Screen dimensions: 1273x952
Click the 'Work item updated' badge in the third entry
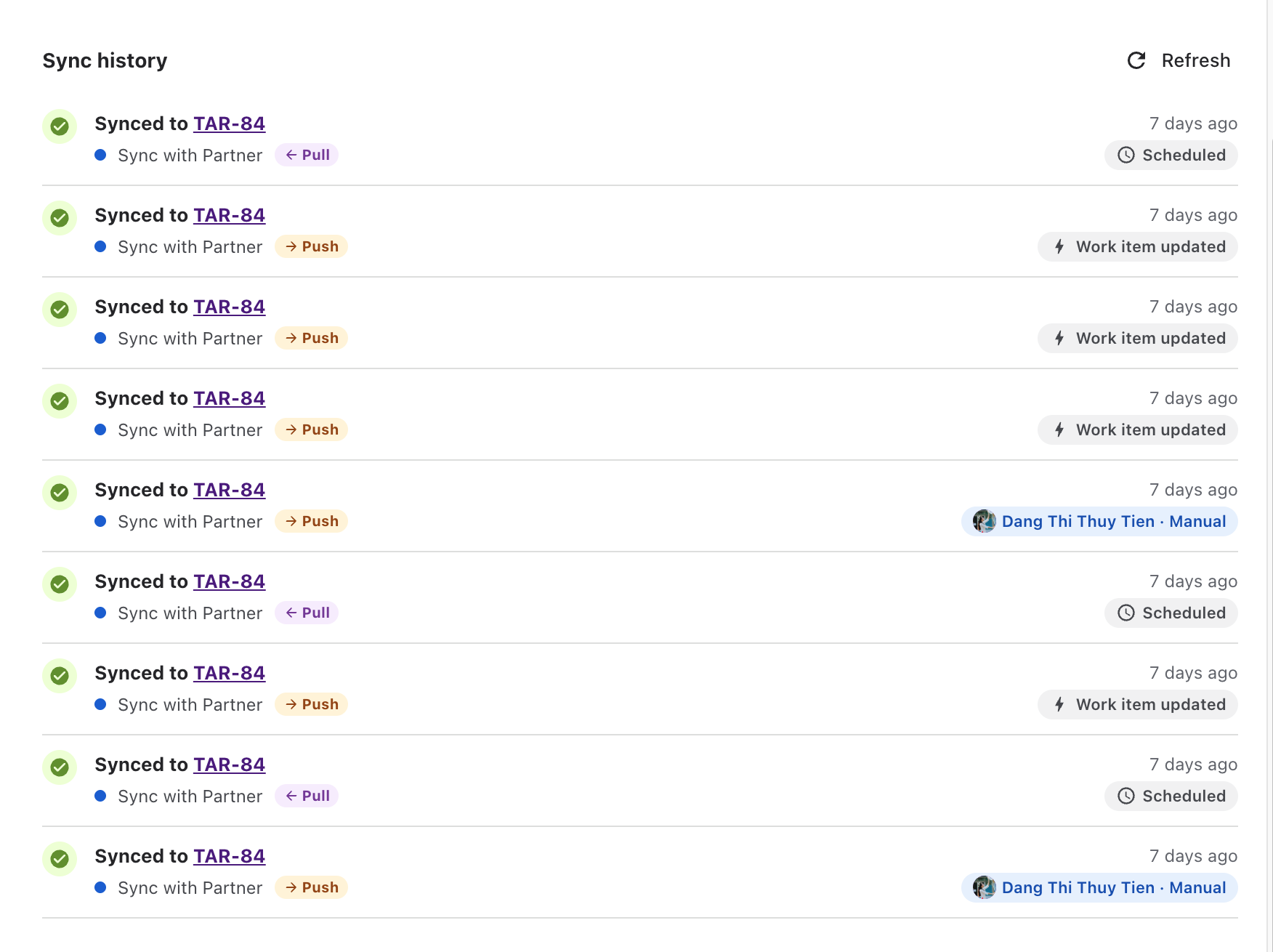point(1138,338)
